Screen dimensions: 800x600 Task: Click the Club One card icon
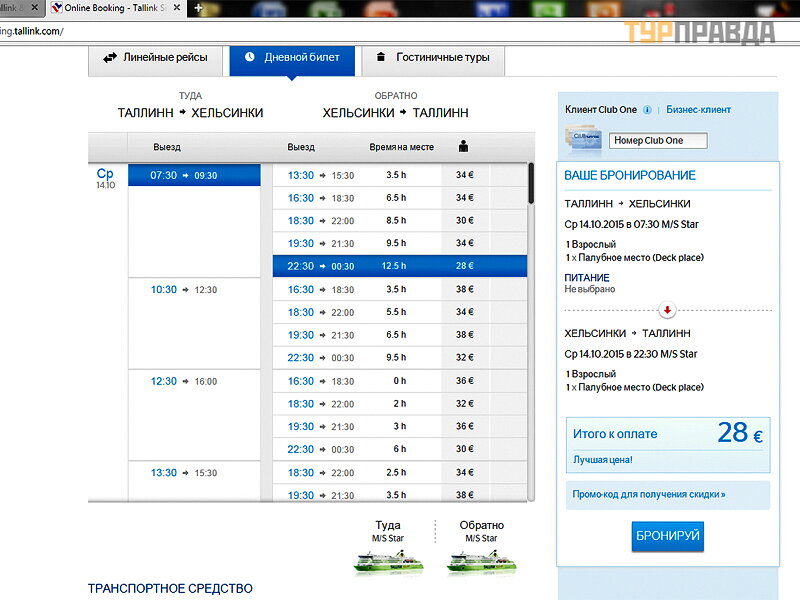click(582, 139)
